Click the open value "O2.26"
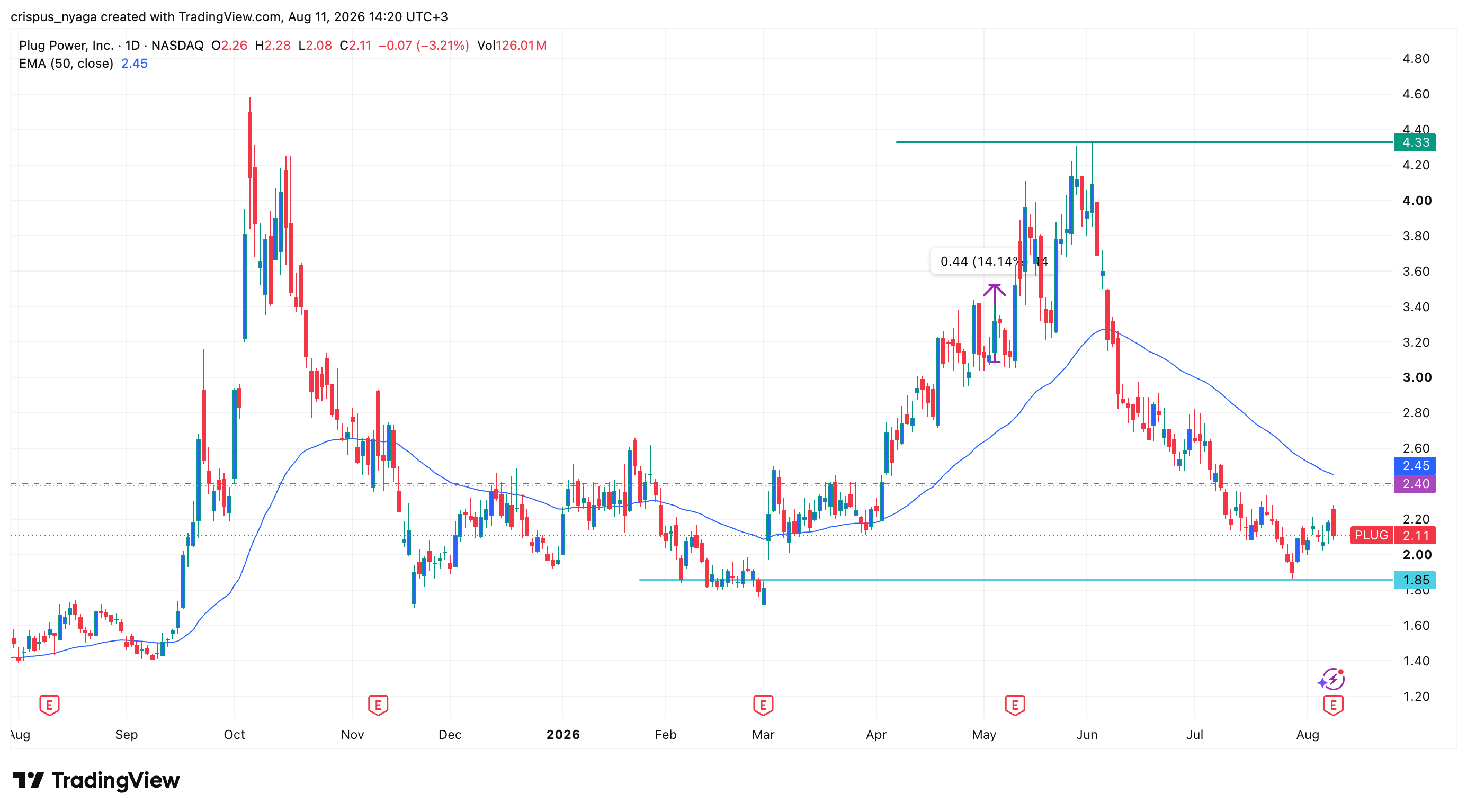Screen dimensions: 1467x812 click(229, 46)
